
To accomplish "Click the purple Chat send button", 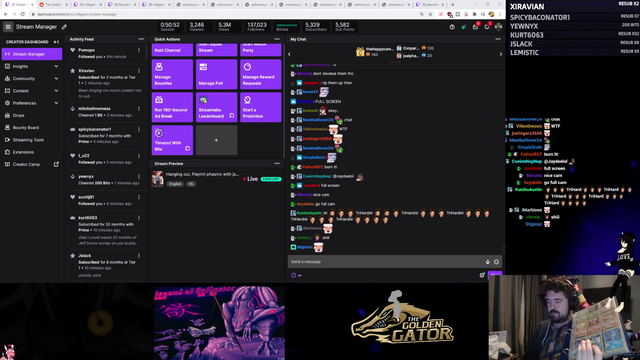I will [x=495, y=275].
